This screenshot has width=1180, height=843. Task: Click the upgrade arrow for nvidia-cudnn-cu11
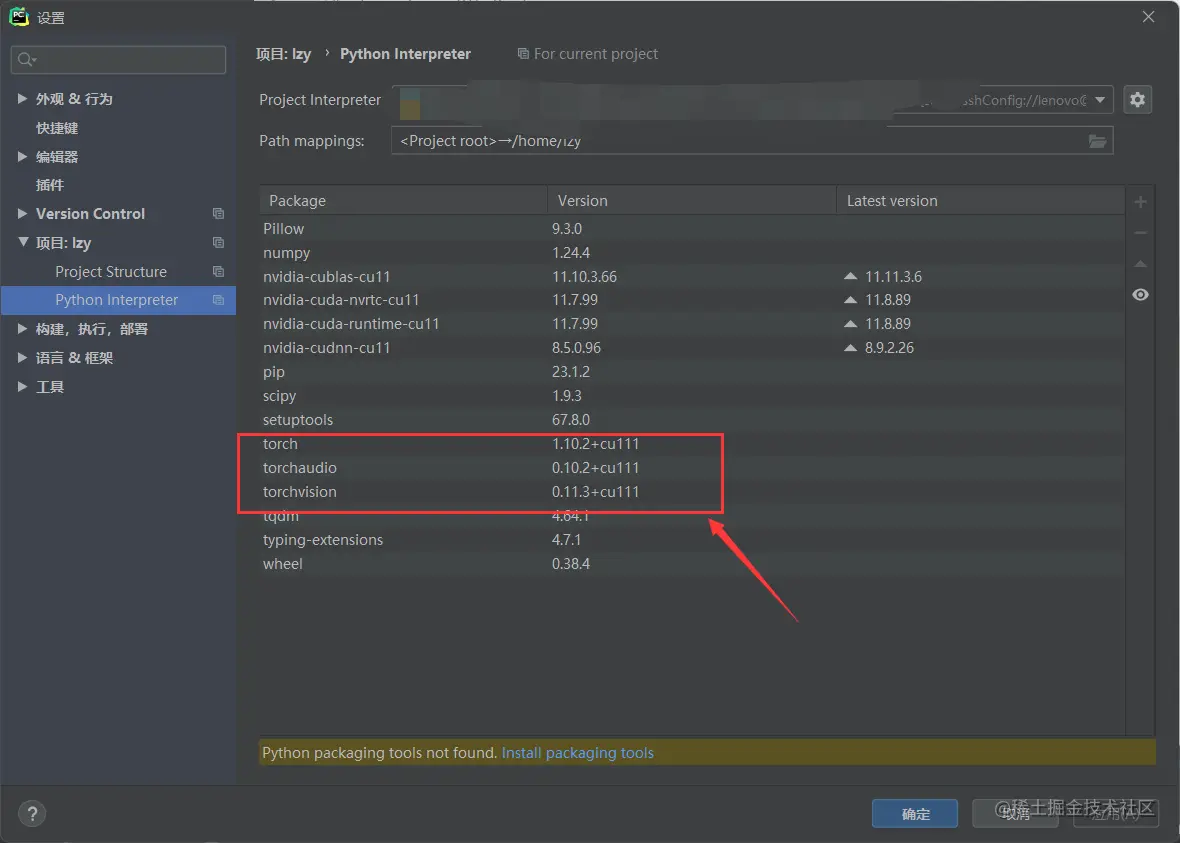(850, 348)
